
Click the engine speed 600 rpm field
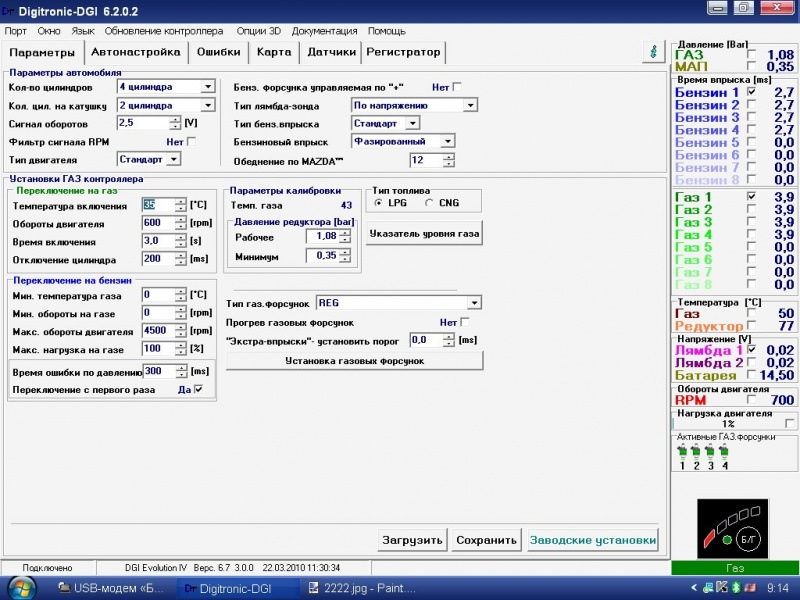(x=158, y=223)
